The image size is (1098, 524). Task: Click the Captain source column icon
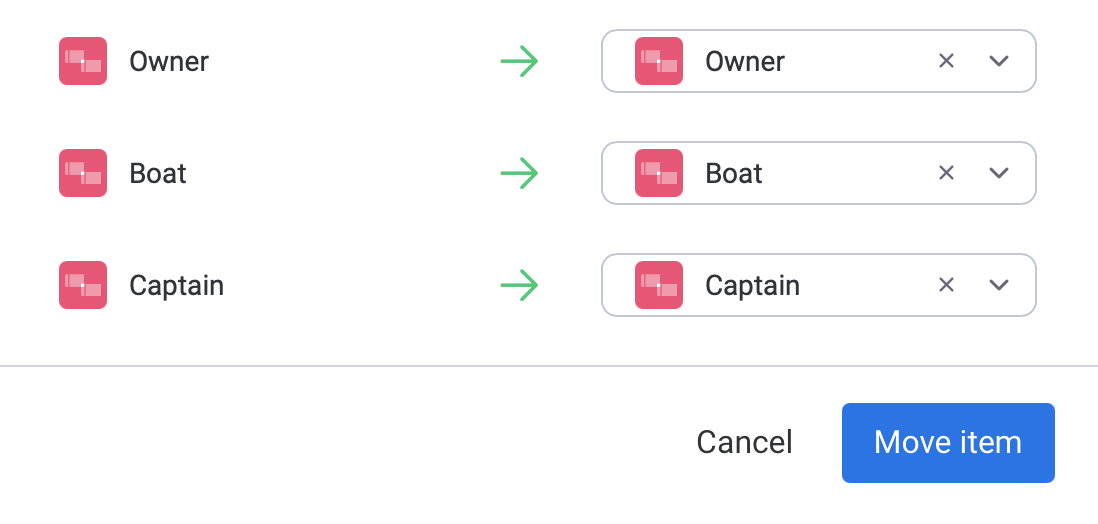83,285
